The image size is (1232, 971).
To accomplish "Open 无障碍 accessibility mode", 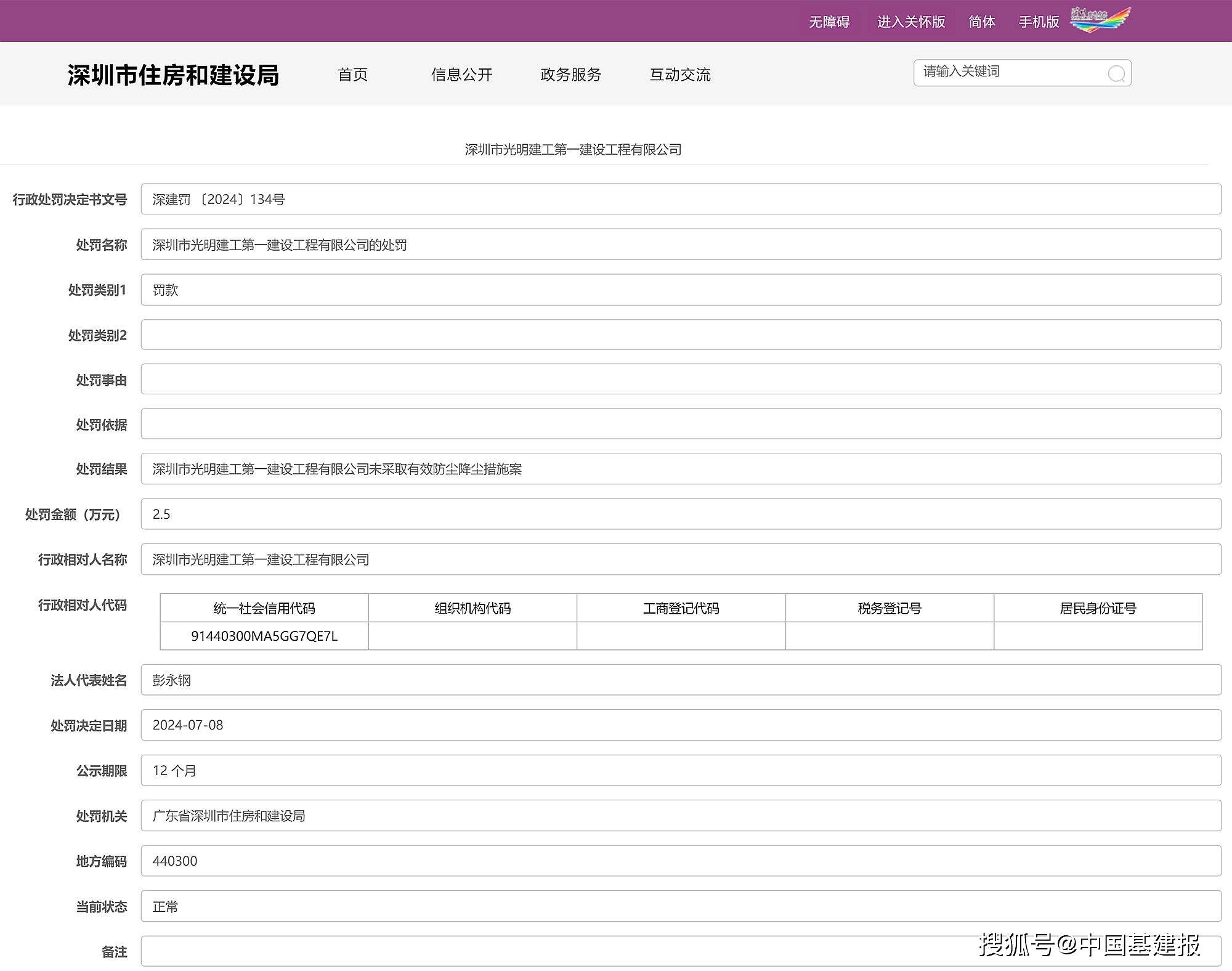I will [x=829, y=22].
